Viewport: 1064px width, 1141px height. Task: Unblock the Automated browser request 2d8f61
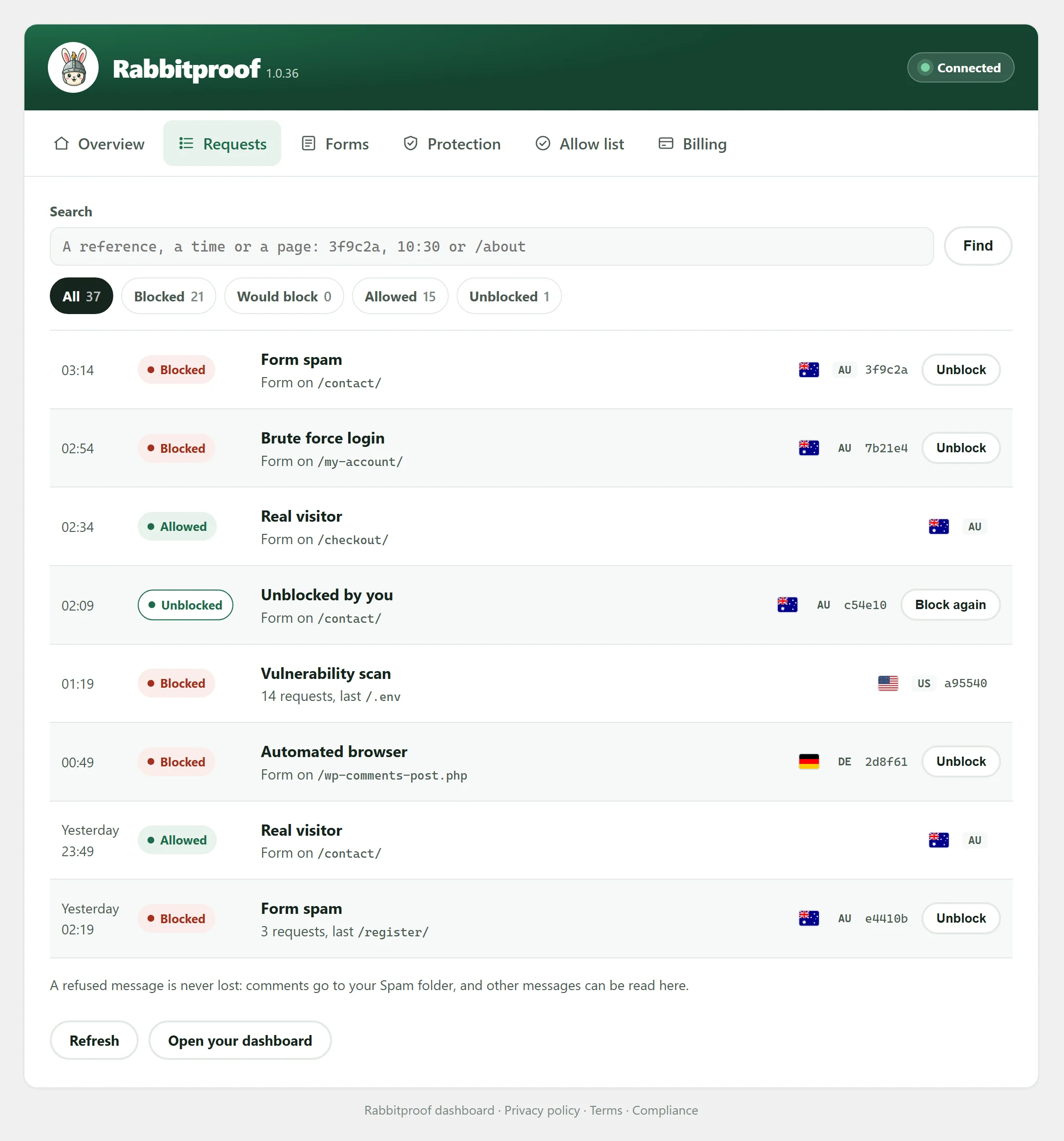pos(960,761)
